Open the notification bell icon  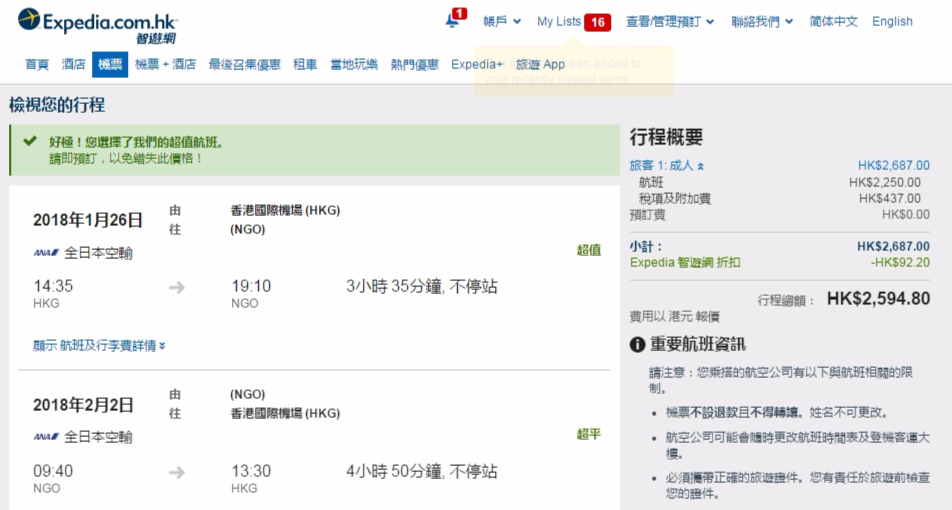coord(453,21)
